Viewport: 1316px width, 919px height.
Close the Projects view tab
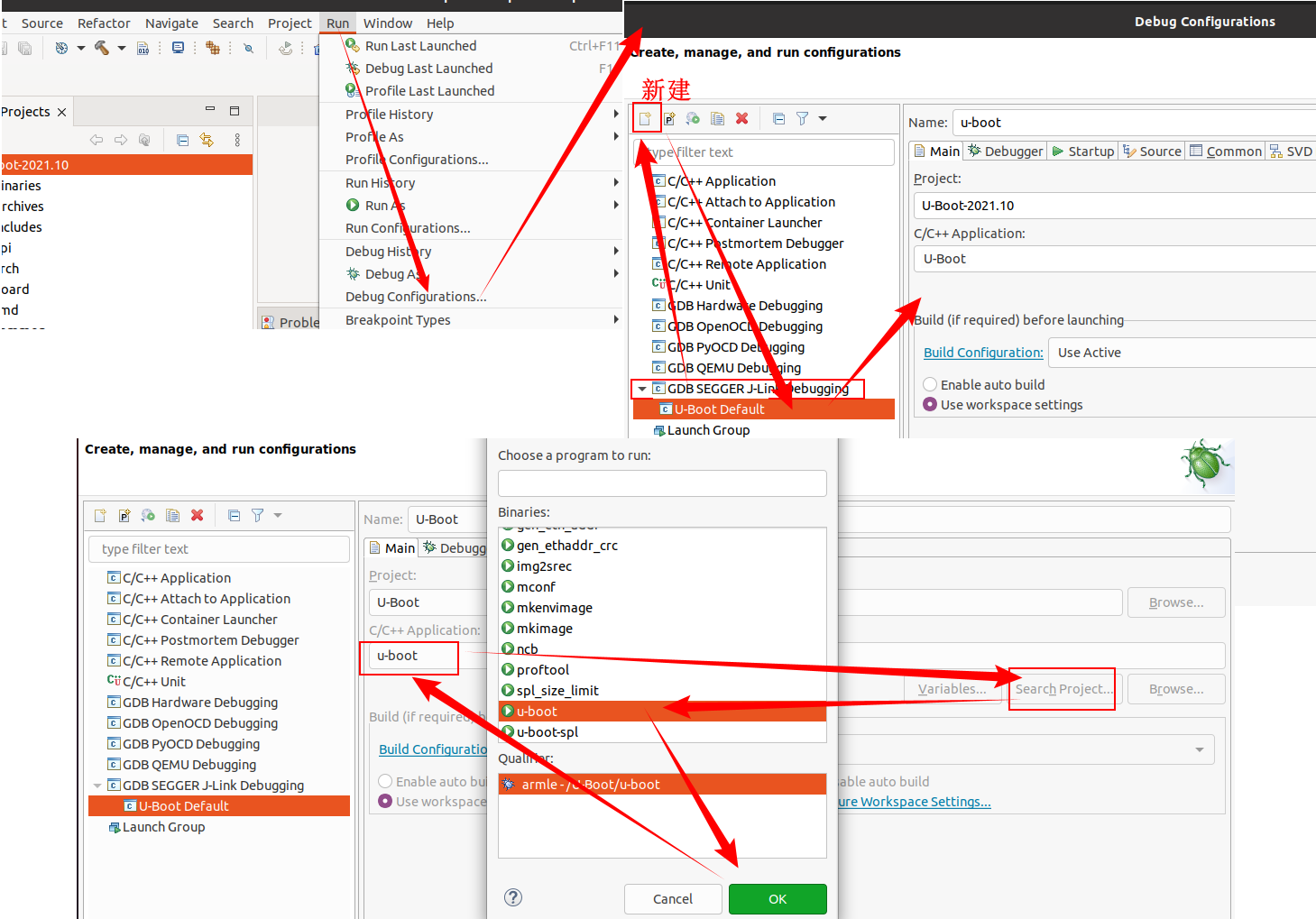coord(62,113)
